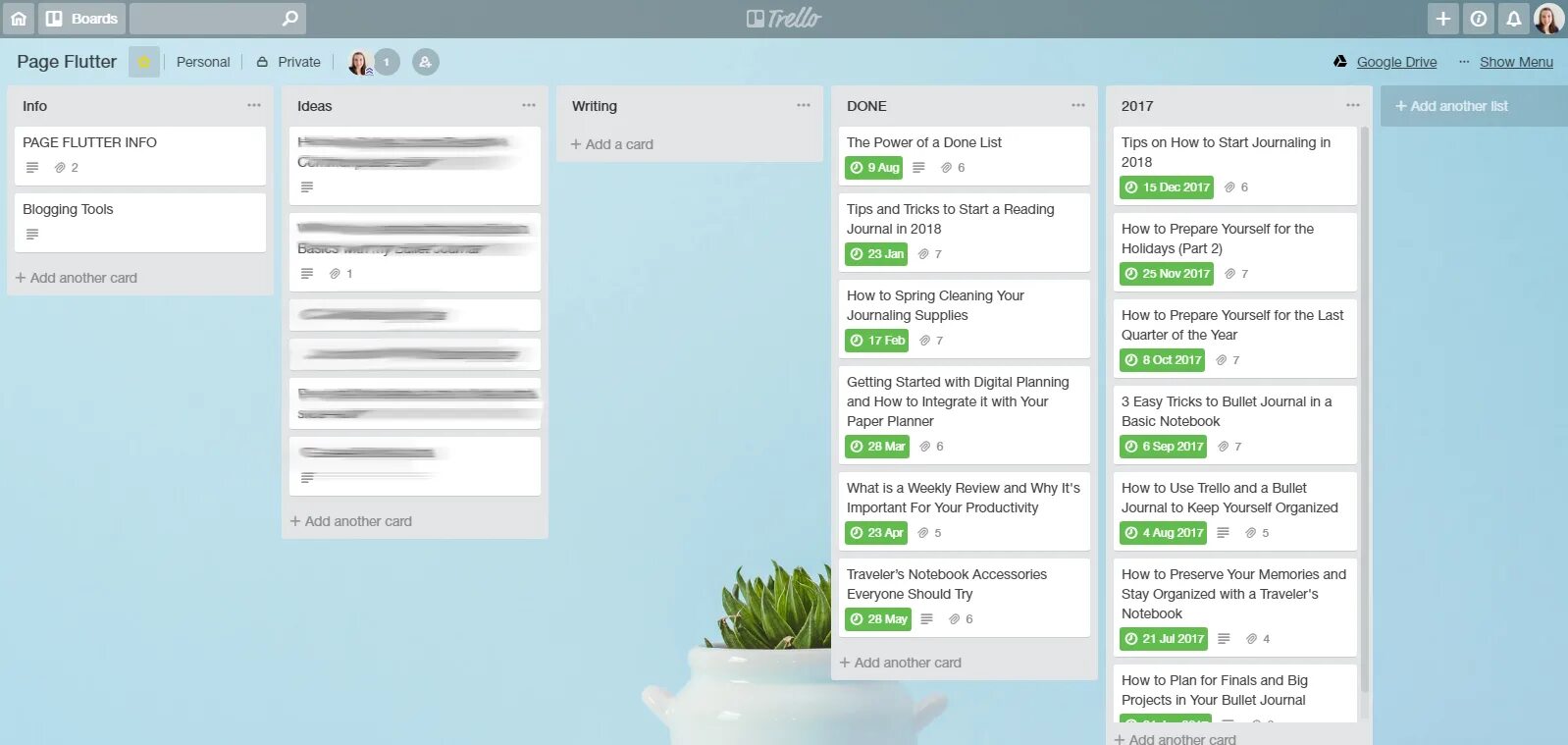Add another list to the board

[1474, 106]
